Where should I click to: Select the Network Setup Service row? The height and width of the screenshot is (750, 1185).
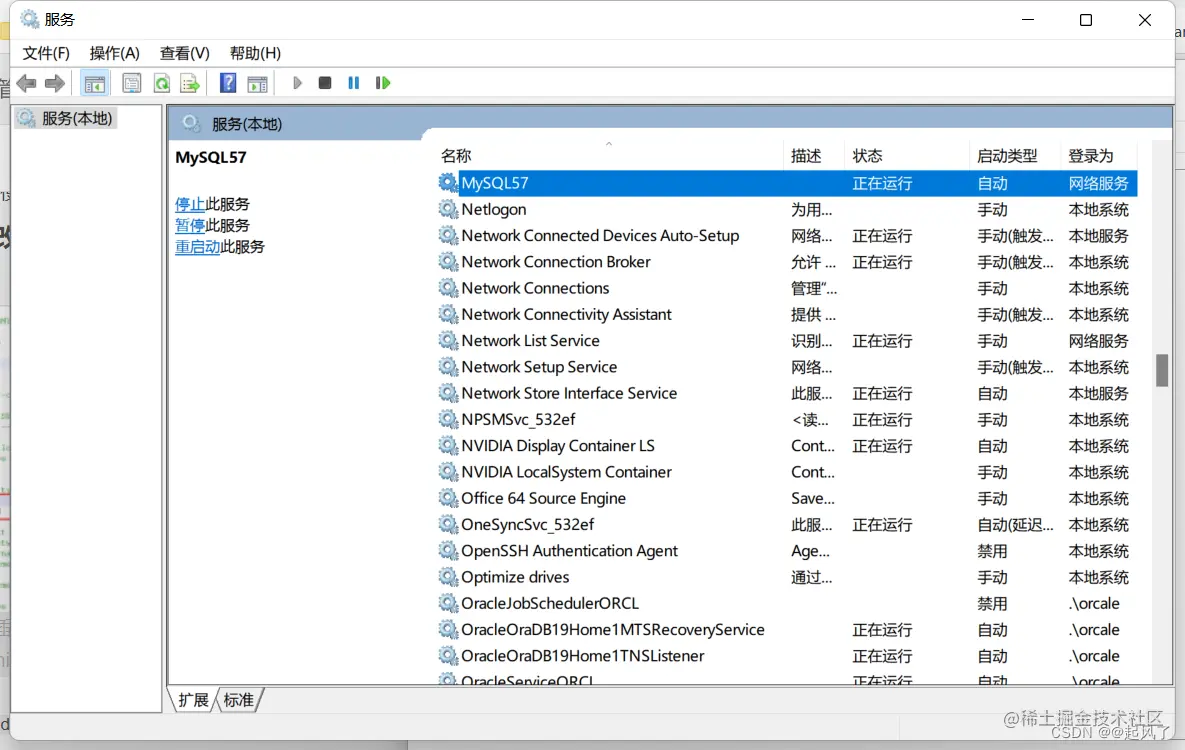[x=786, y=367]
